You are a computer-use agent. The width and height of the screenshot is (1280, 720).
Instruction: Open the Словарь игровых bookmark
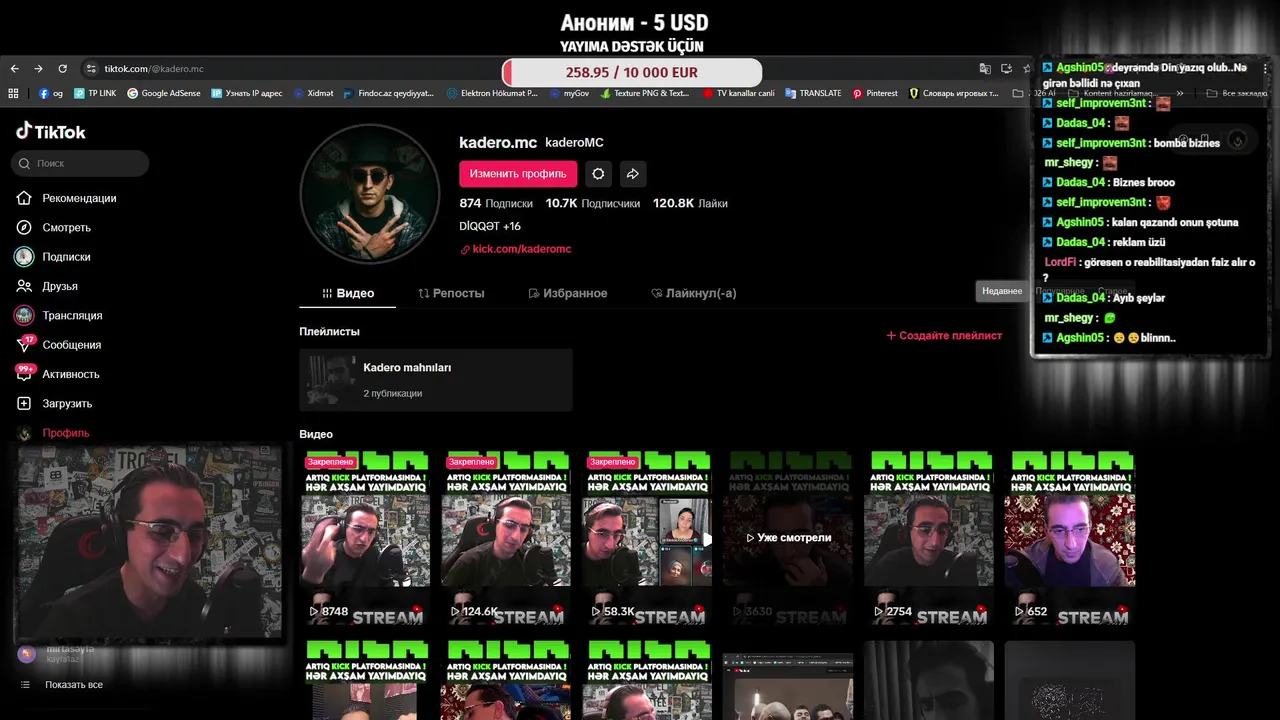click(x=955, y=93)
